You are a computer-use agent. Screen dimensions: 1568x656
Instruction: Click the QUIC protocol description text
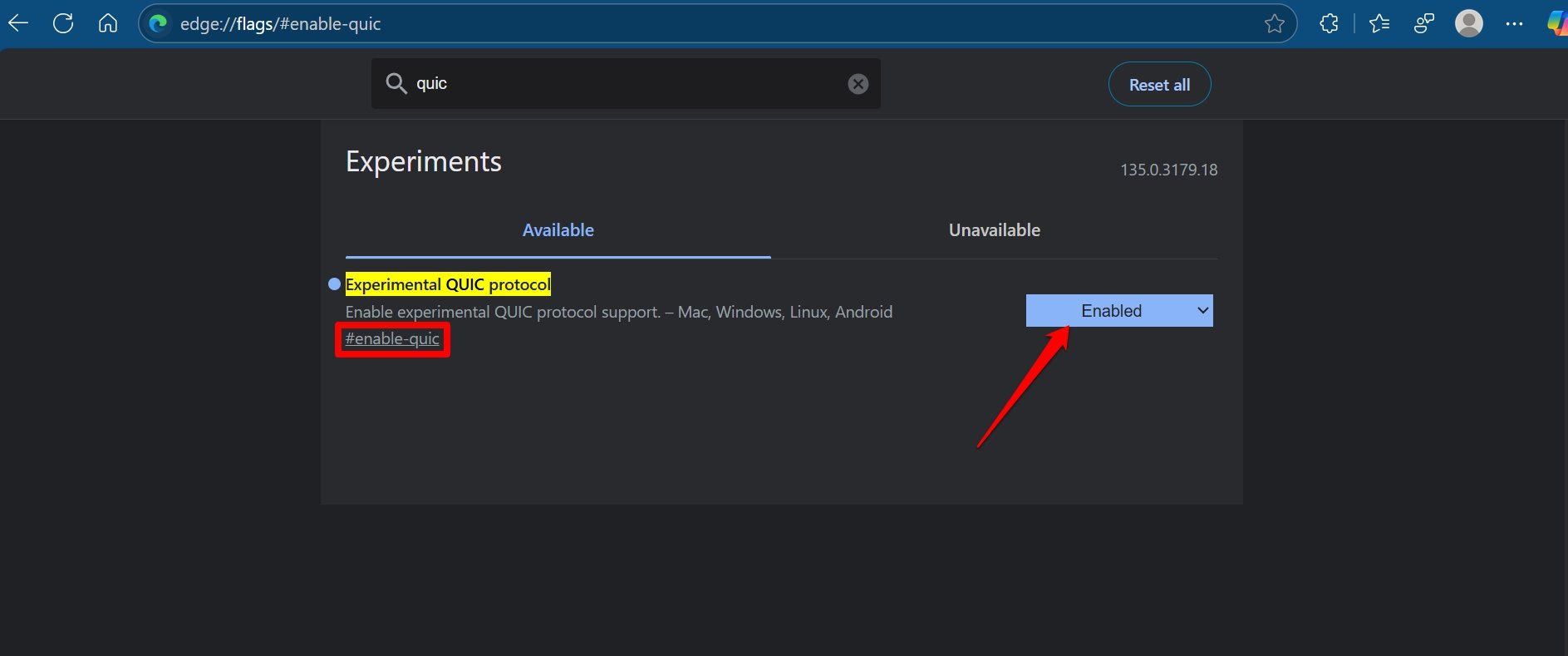tap(619, 312)
